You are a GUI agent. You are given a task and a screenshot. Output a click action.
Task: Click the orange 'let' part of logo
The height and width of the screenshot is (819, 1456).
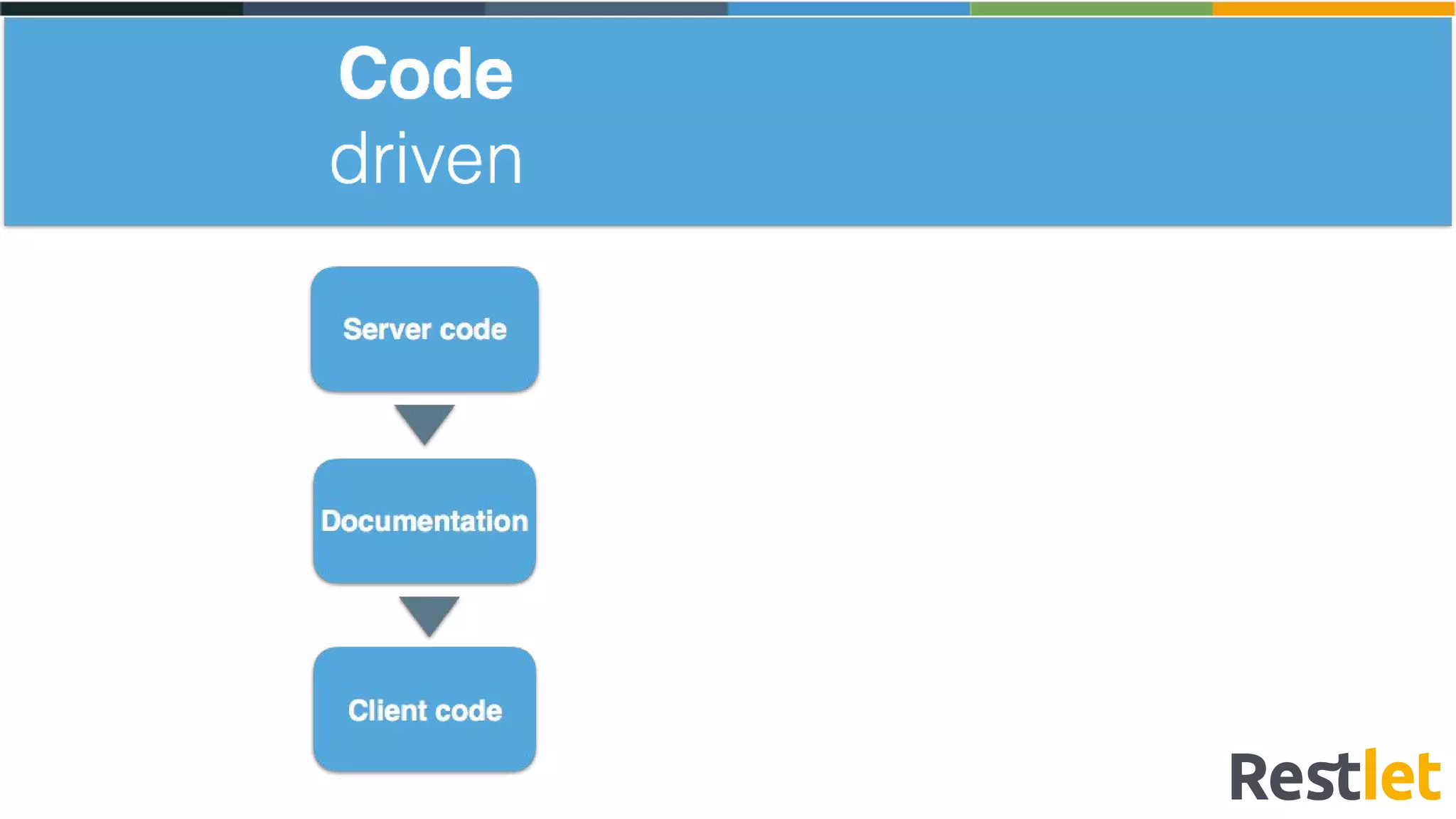tap(1402, 776)
